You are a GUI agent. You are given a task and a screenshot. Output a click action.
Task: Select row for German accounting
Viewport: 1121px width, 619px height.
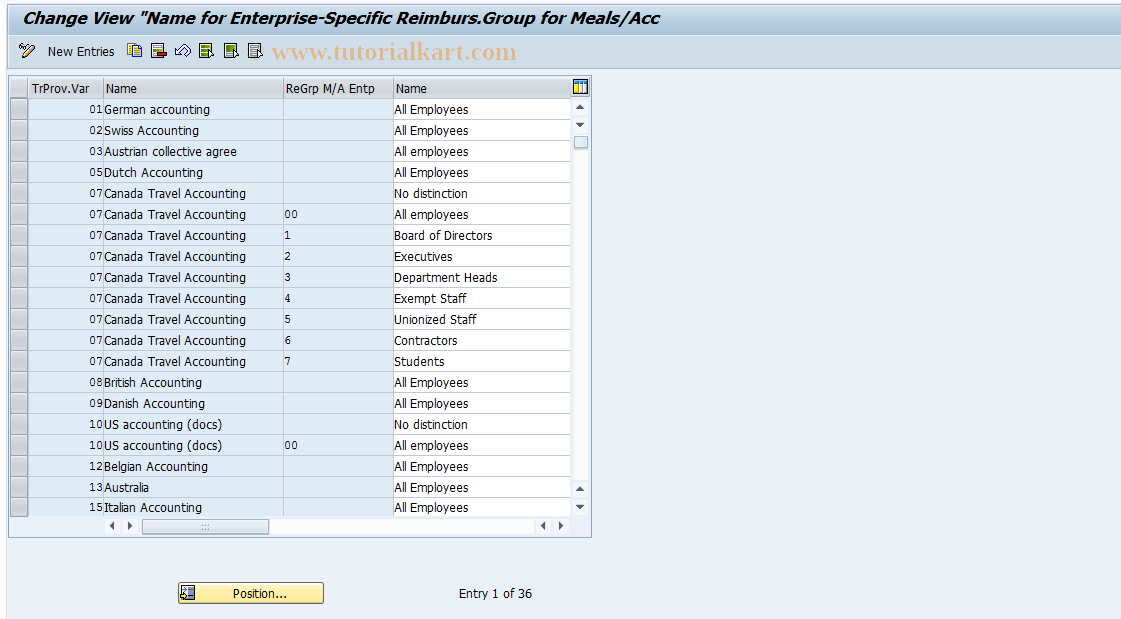click(x=19, y=109)
